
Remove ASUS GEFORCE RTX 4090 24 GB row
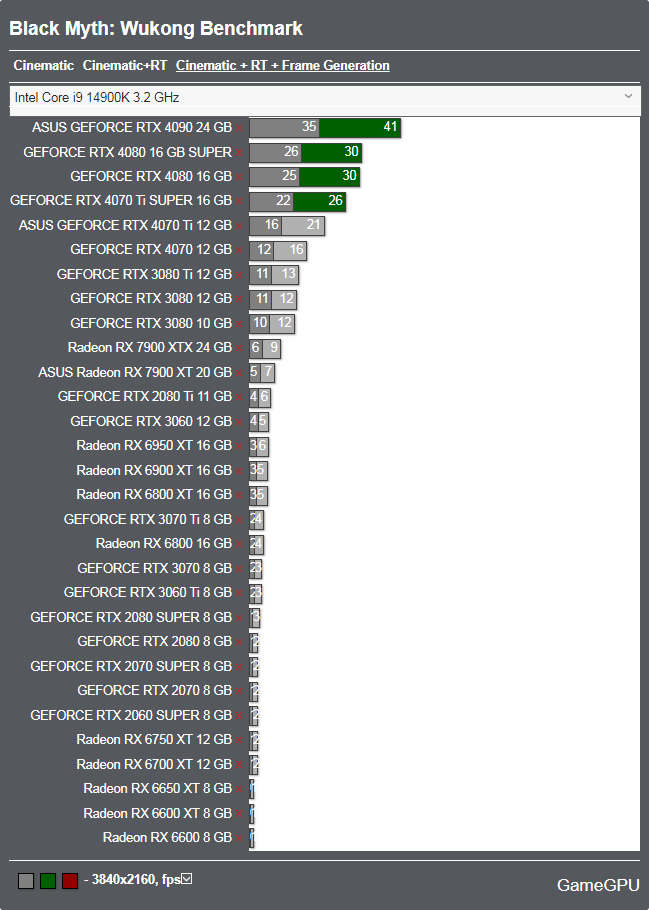coord(239,128)
